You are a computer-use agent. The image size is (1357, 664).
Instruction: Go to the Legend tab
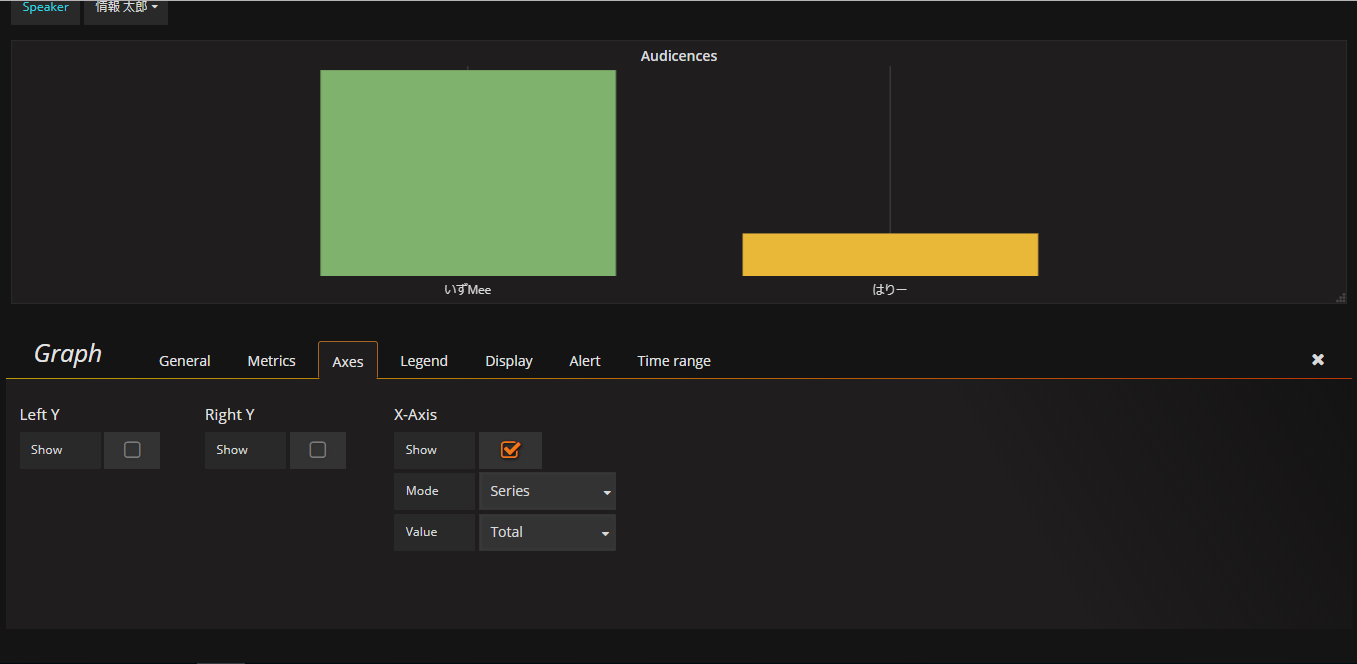tap(423, 361)
